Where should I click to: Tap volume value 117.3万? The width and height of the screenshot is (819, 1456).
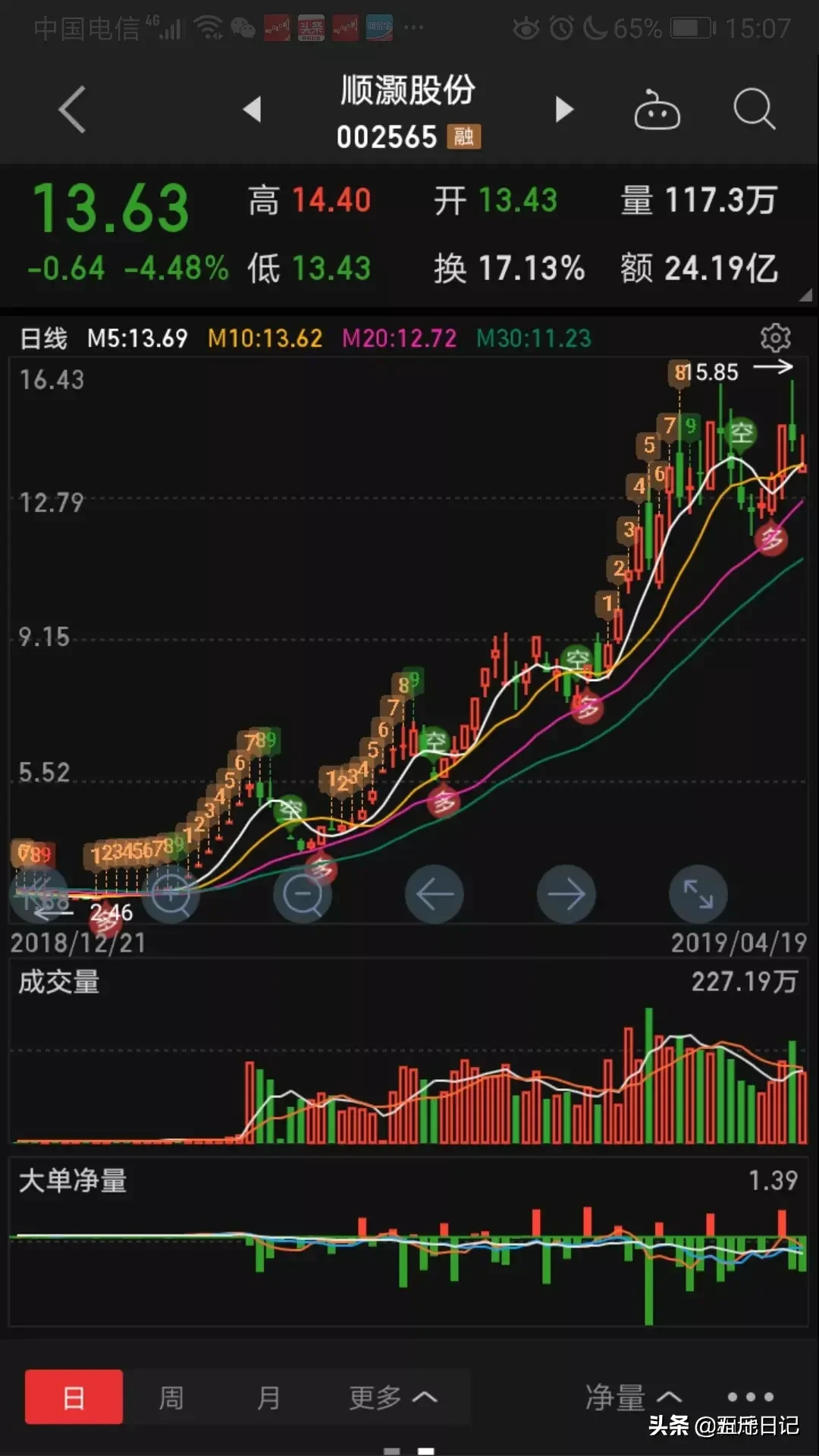pos(720,201)
